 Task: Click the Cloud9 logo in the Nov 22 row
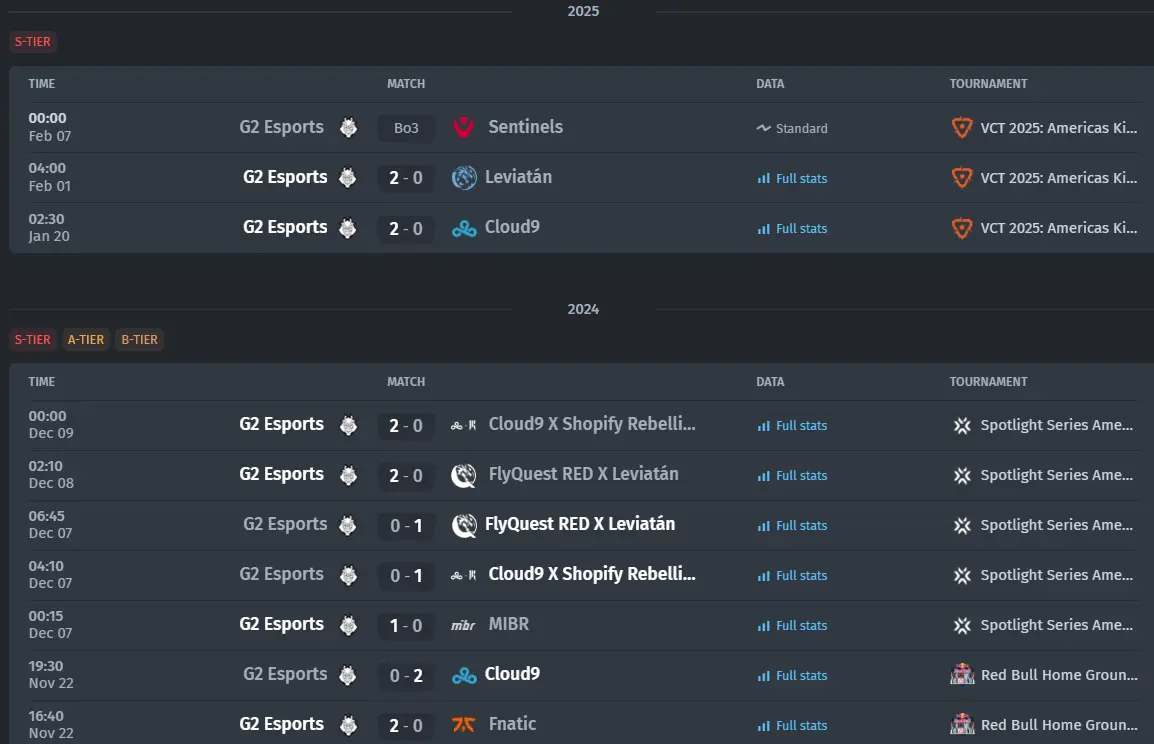pos(464,675)
